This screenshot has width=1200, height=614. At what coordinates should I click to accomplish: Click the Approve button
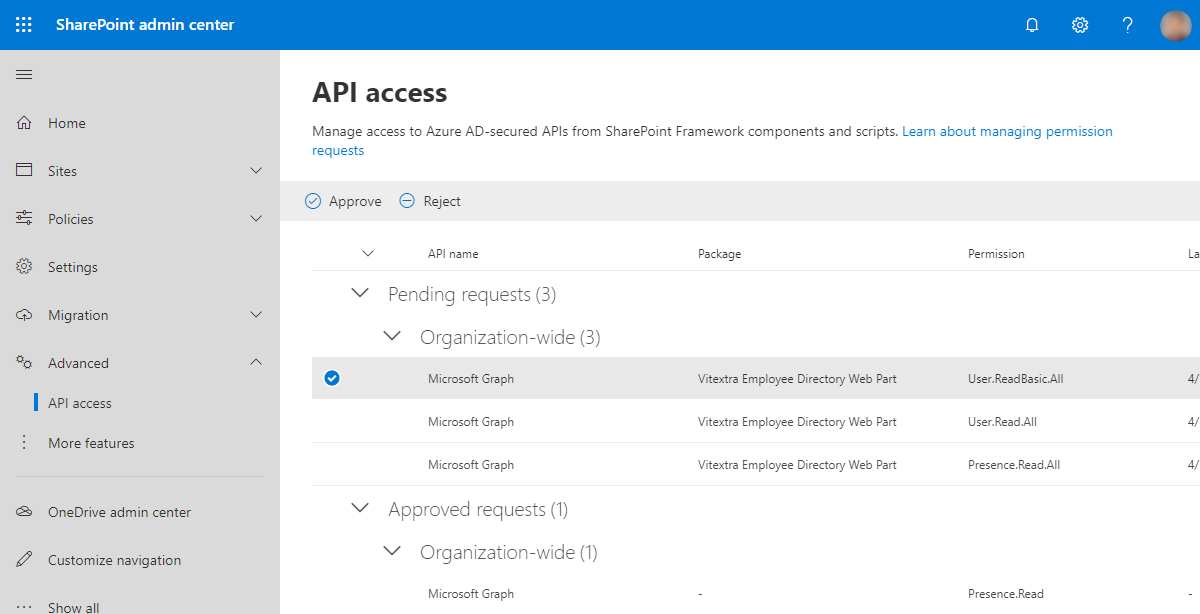point(343,201)
